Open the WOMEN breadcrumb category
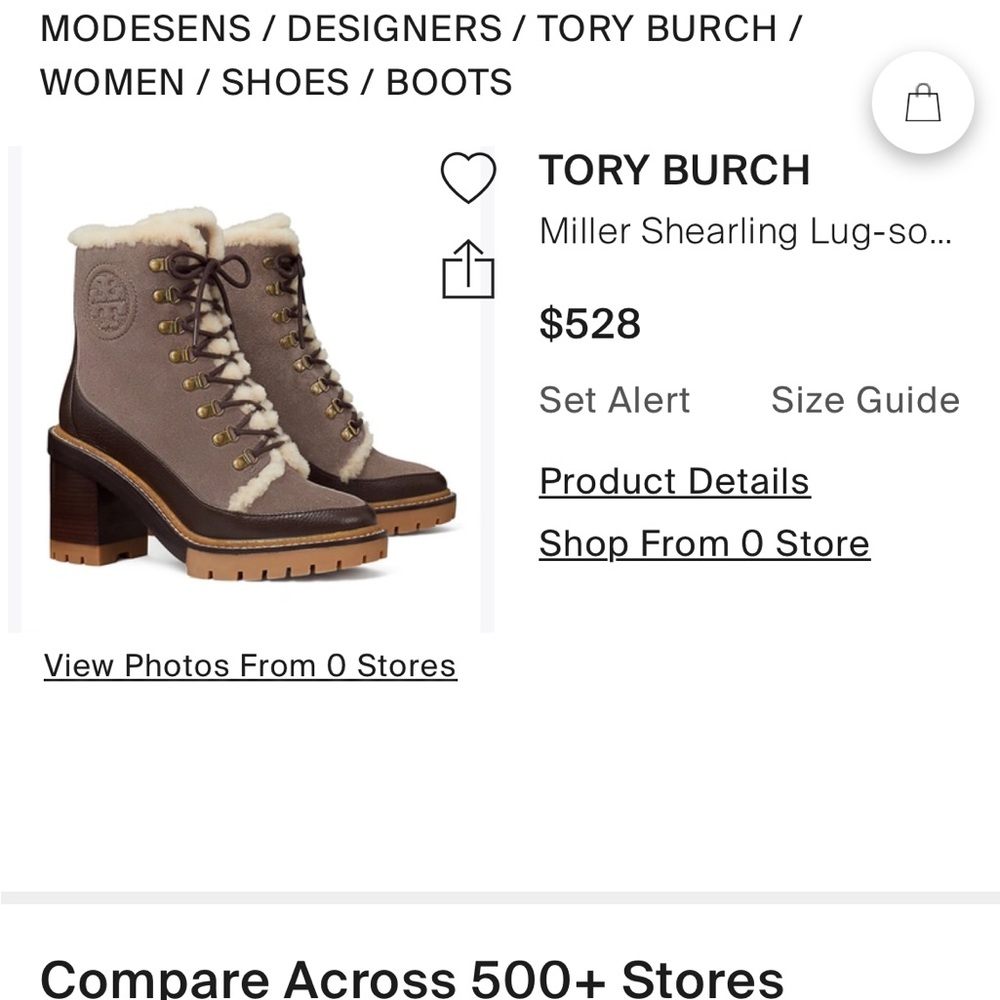The height and width of the screenshot is (1000, 1000). [x=107, y=83]
